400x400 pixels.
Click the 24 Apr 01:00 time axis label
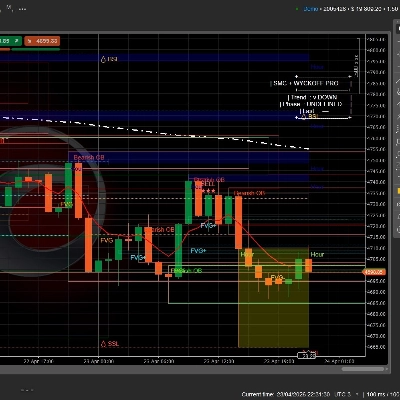pyautogui.click(x=339, y=361)
